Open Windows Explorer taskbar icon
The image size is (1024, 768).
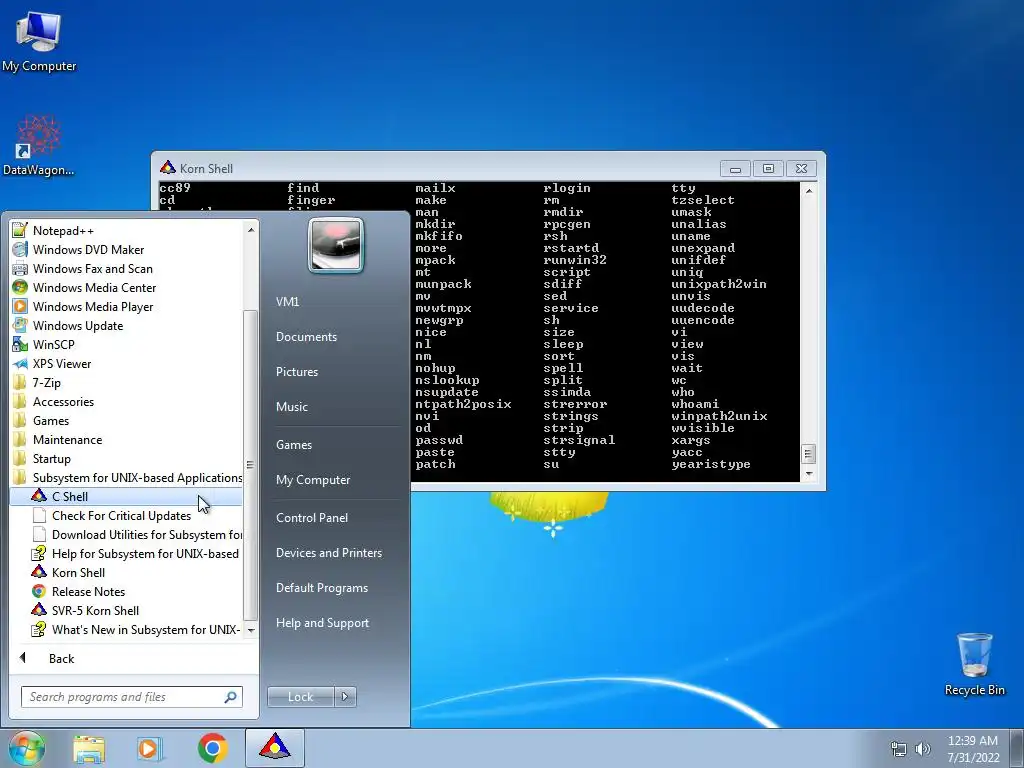coord(89,748)
